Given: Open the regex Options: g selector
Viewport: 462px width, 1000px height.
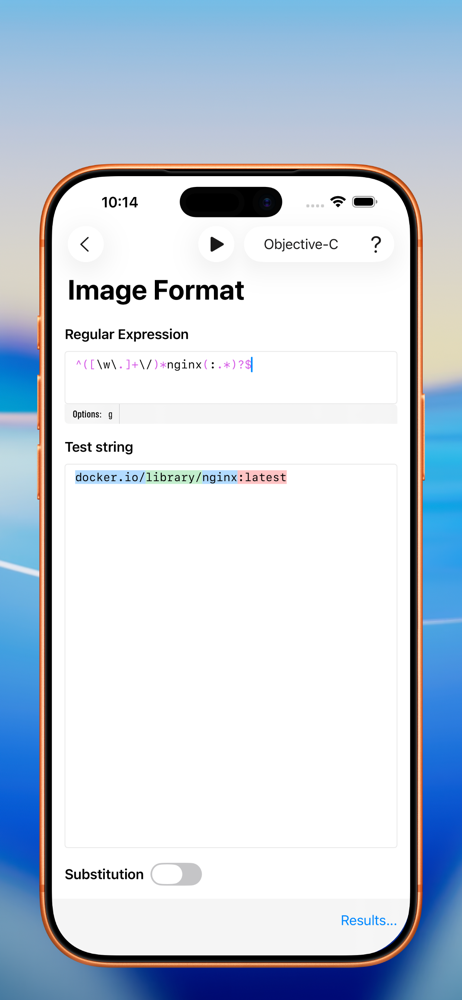Looking at the screenshot, I should (x=93, y=415).
